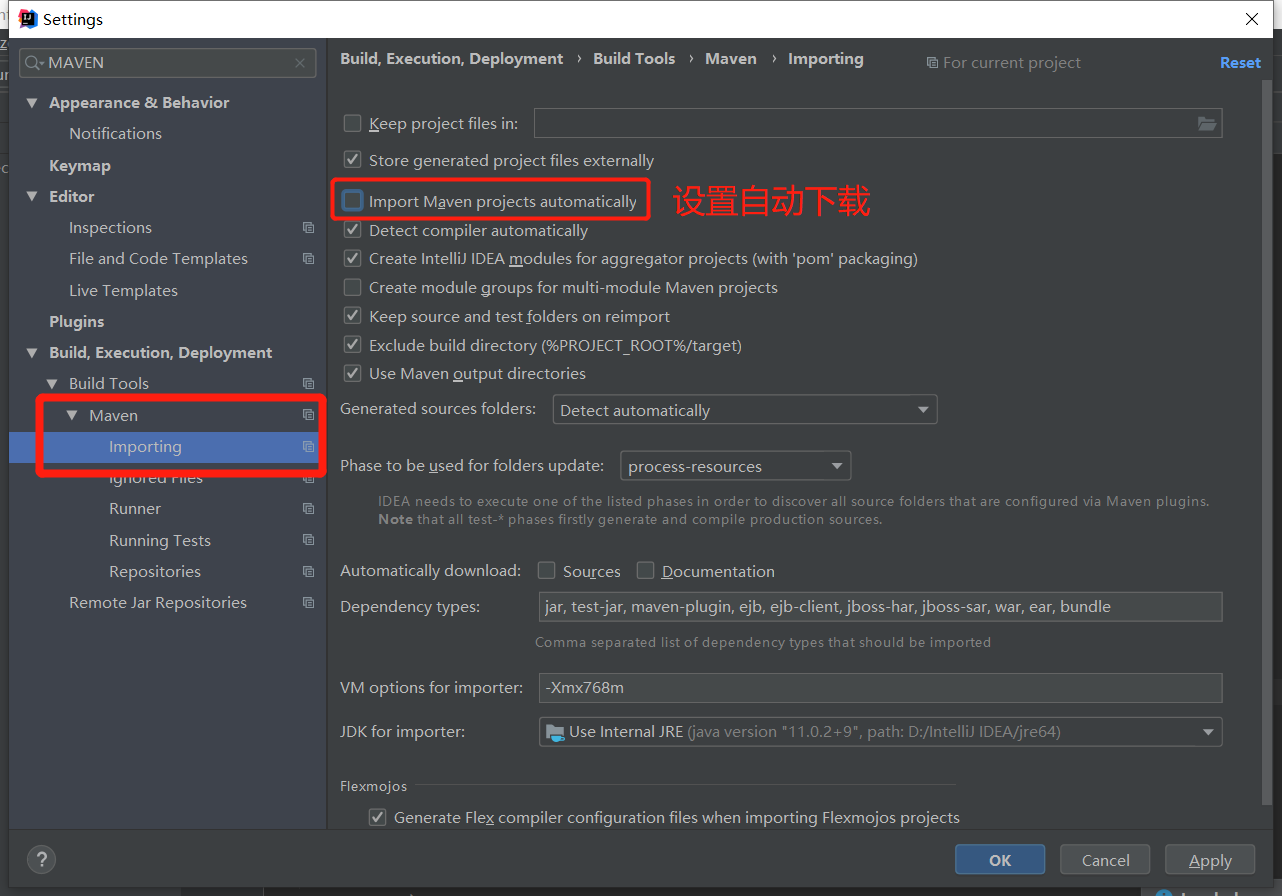Enable Keep project files in checkbox
1282x896 pixels.
click(x=352, y=124)
